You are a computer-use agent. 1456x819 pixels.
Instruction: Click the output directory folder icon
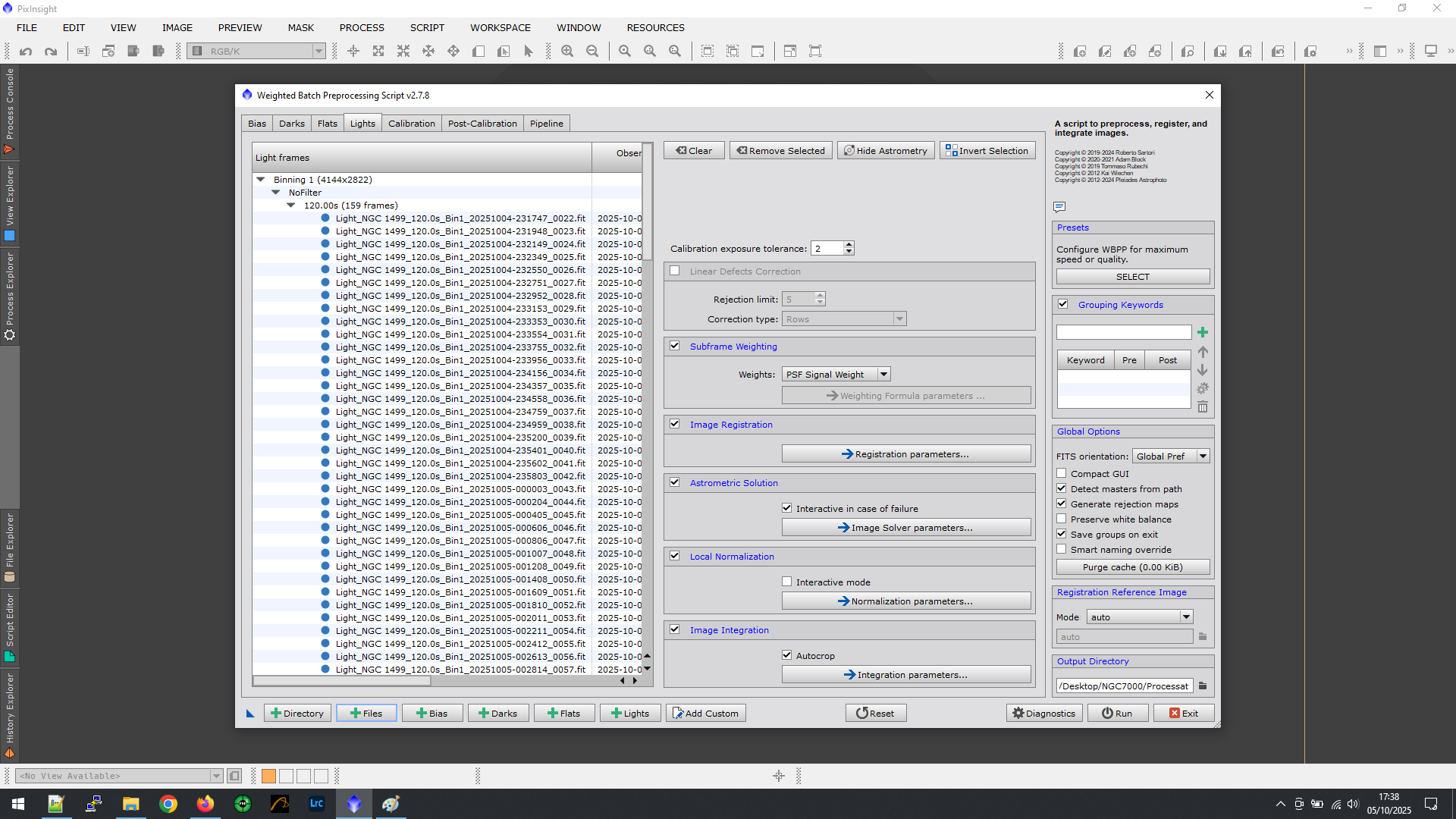[x=1203, y=686]
